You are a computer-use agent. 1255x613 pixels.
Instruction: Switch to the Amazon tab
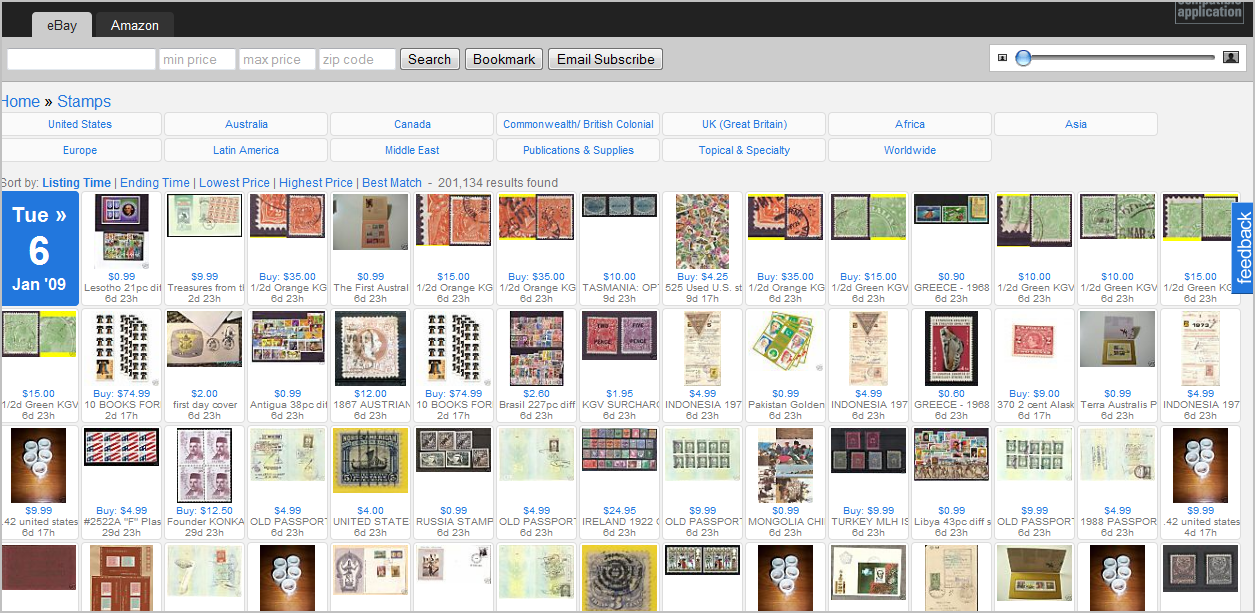point(135,25)
